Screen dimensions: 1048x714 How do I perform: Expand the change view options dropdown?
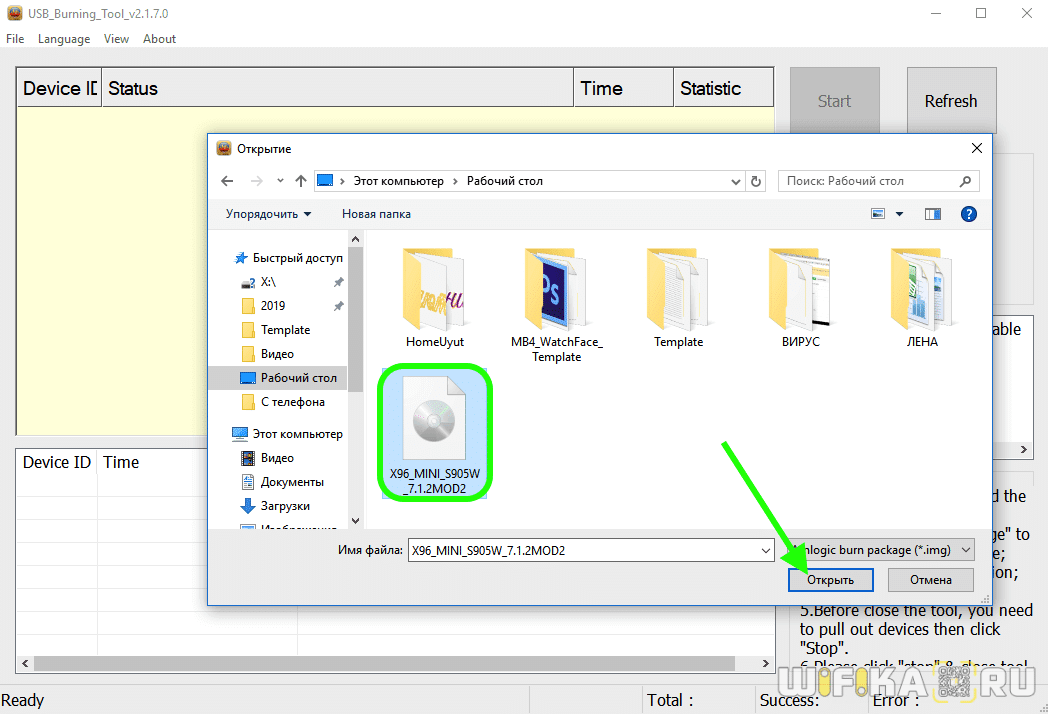click(x=899, y=214)
